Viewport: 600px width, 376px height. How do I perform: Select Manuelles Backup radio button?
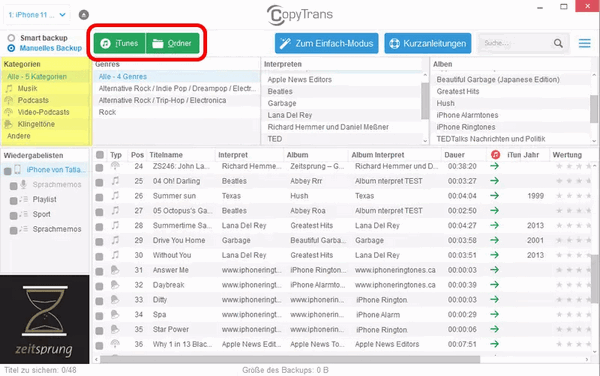pos(11,48)
